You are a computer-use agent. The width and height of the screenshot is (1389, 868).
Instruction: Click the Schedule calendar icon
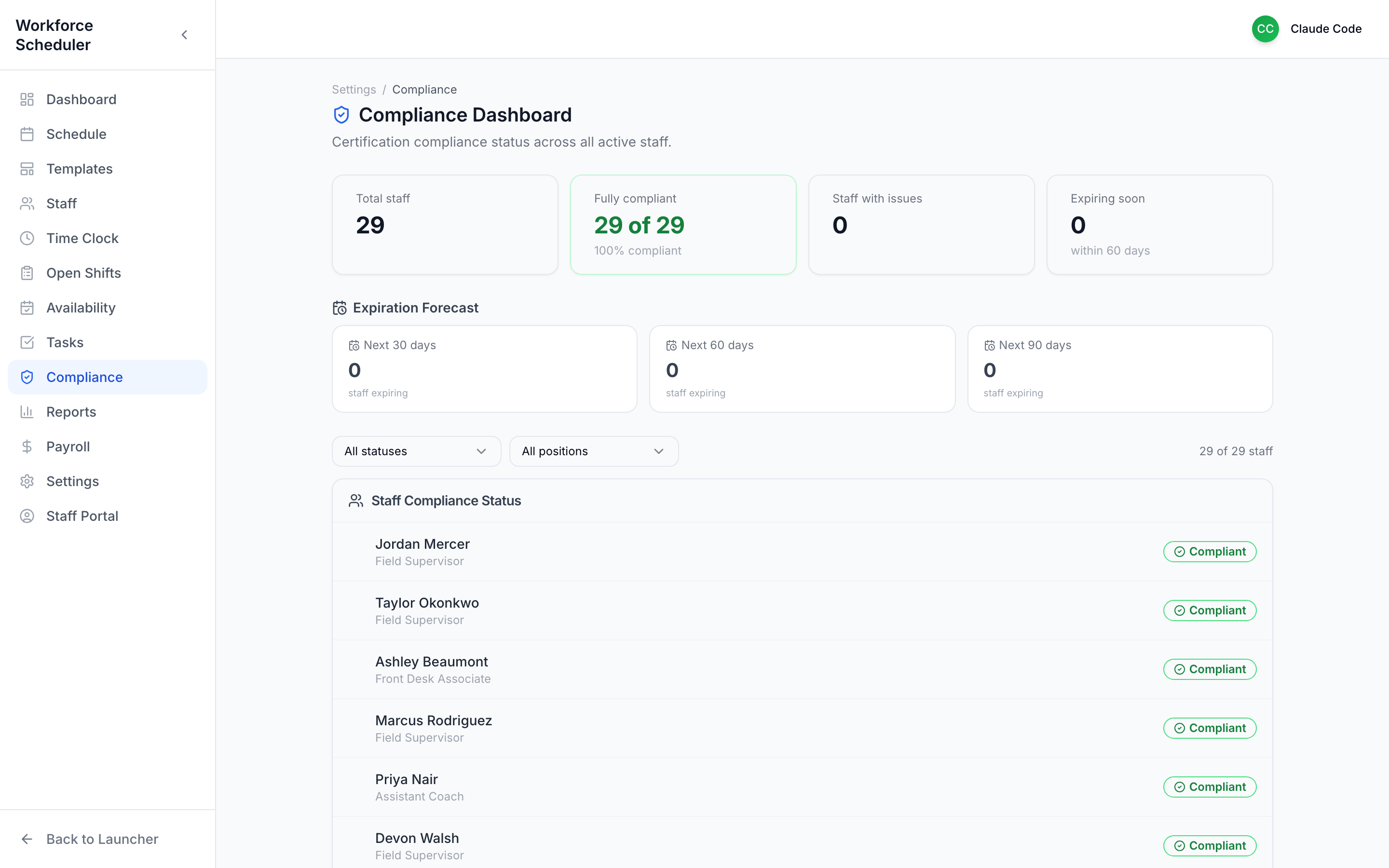pos(27,135)
